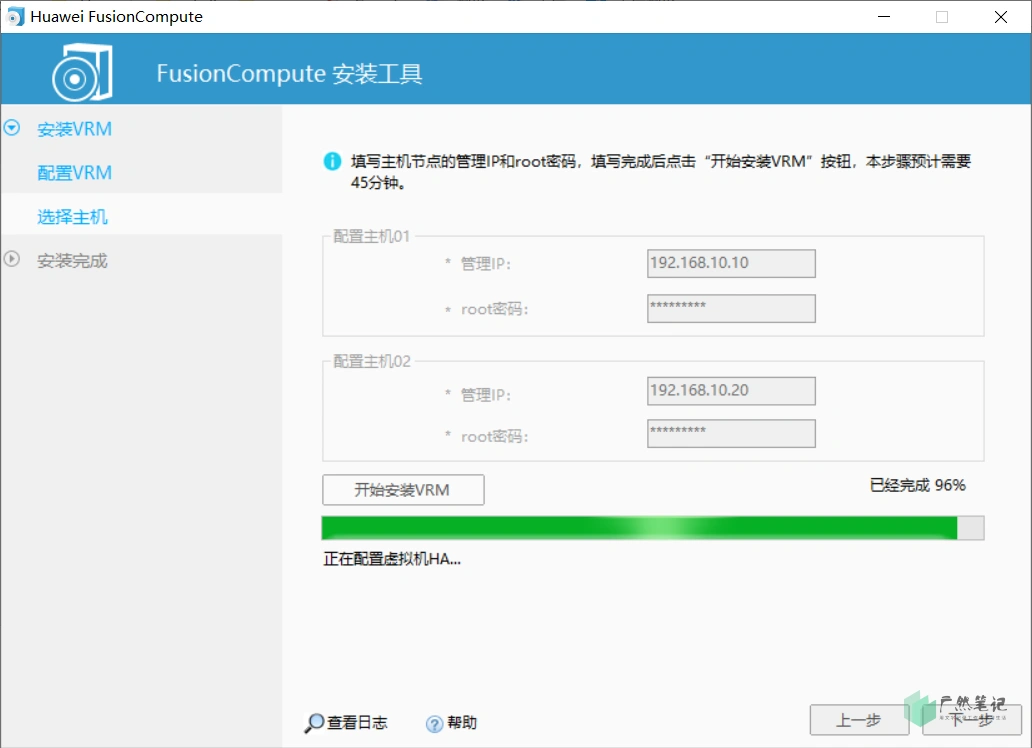1032x748 pixels.
Task: Click the question mark help icon
Action: point(434,724)
